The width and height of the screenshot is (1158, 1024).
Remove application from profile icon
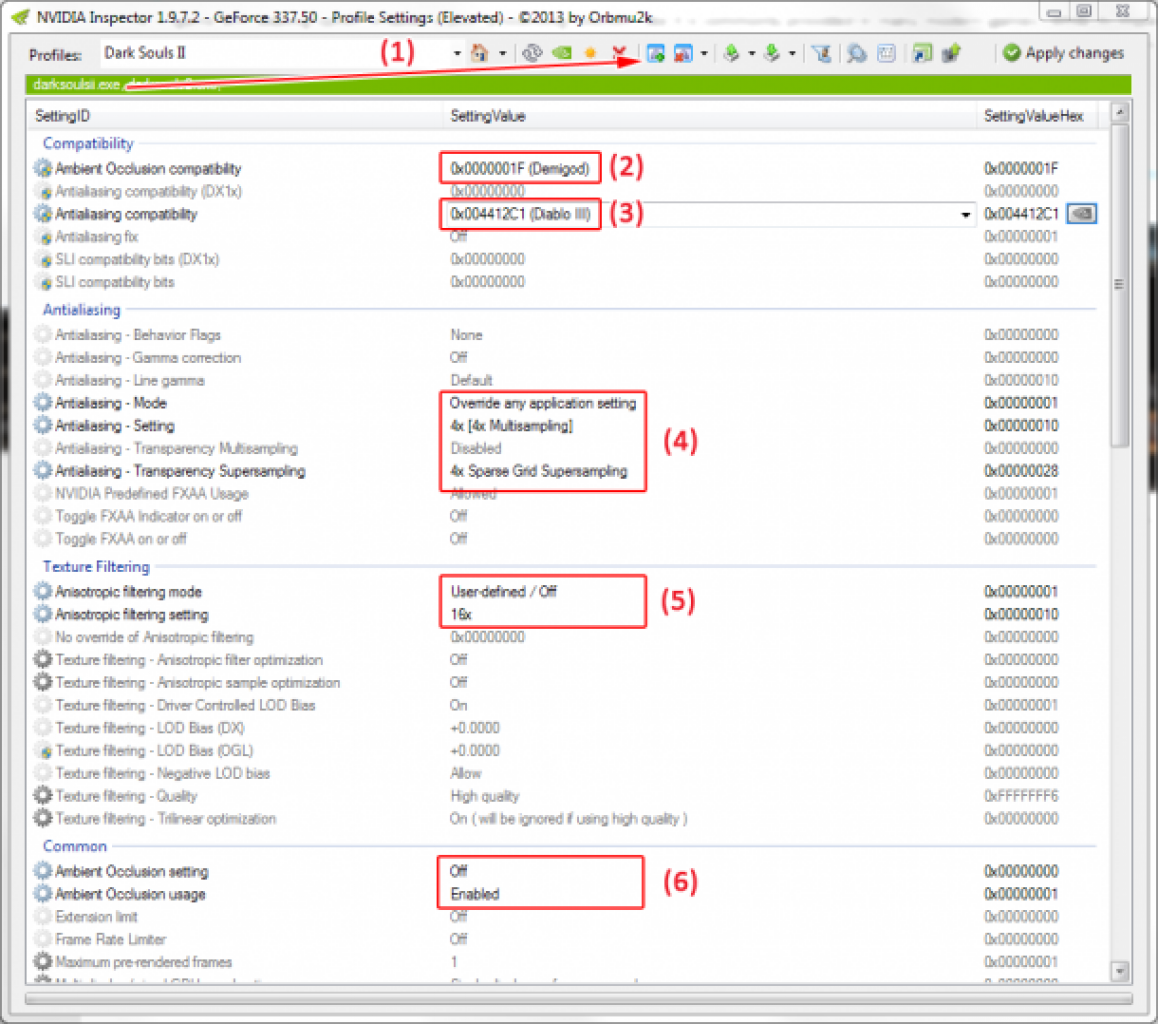coord(683,53)
